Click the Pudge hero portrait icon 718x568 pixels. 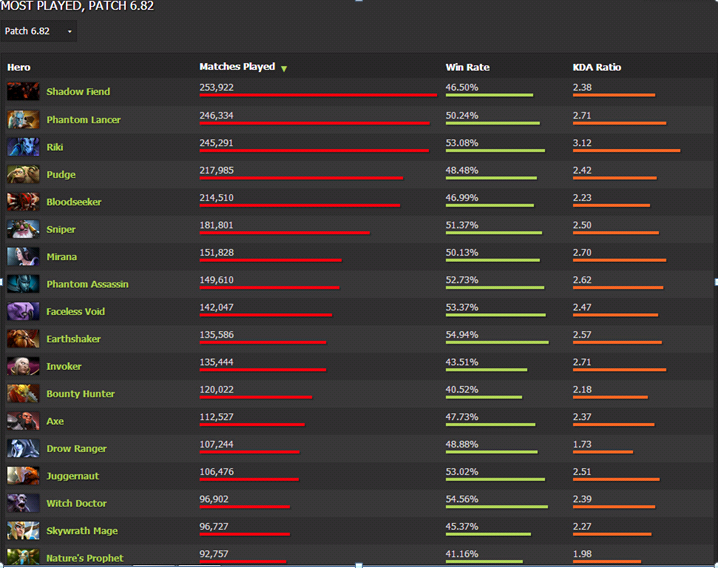(23, 175)
